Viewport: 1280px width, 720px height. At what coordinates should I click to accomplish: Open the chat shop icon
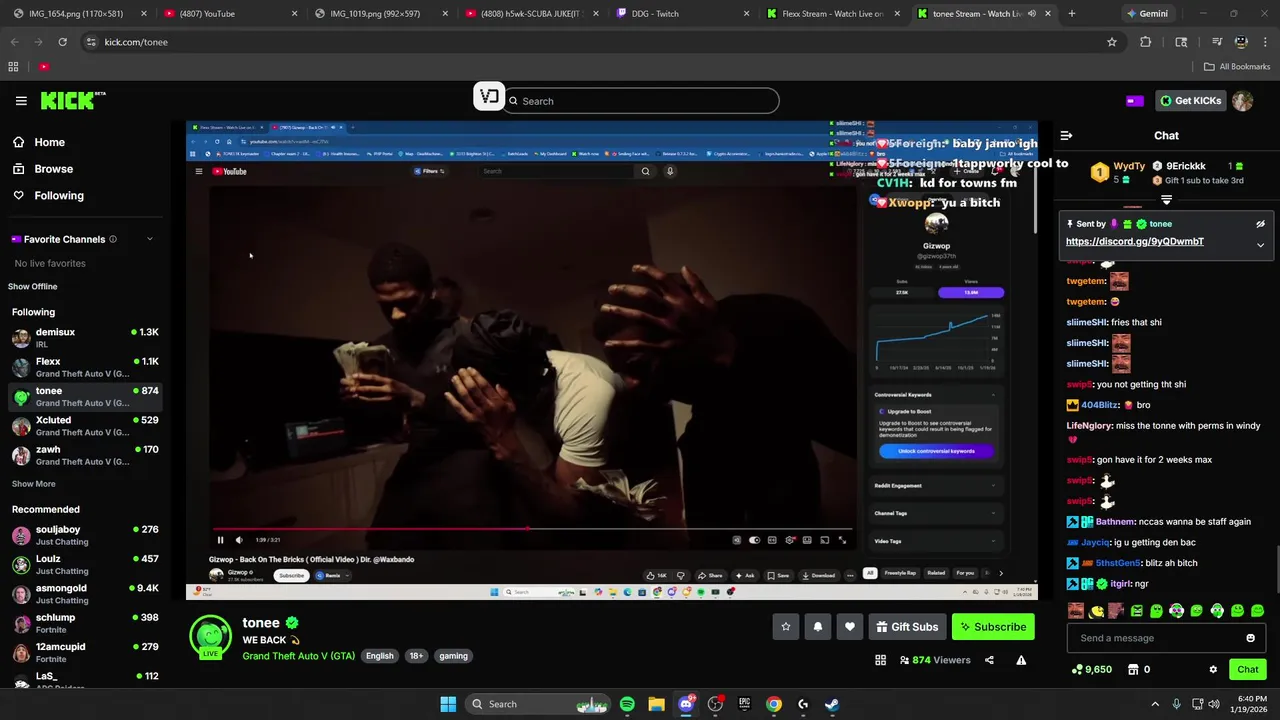pyautogui.click(x=1133, y=670)
